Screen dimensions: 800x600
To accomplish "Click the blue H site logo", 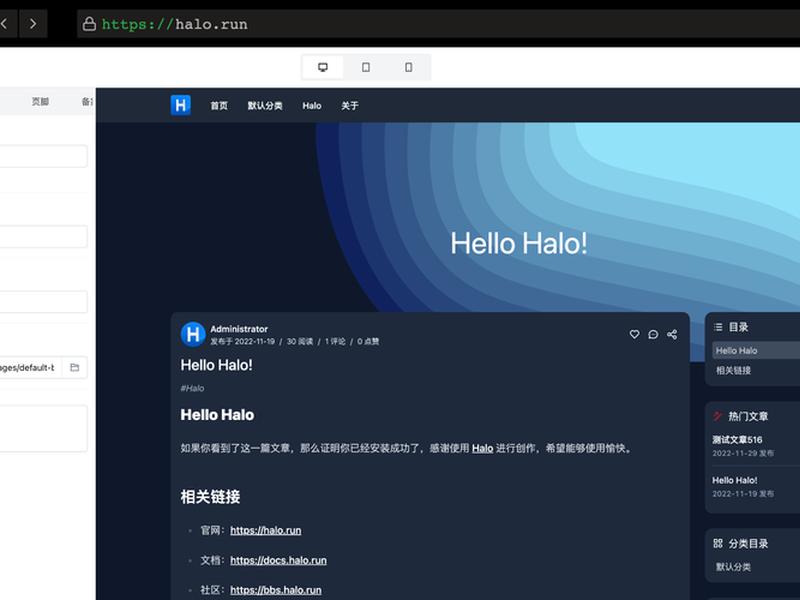I will click(x=181, y=105).
